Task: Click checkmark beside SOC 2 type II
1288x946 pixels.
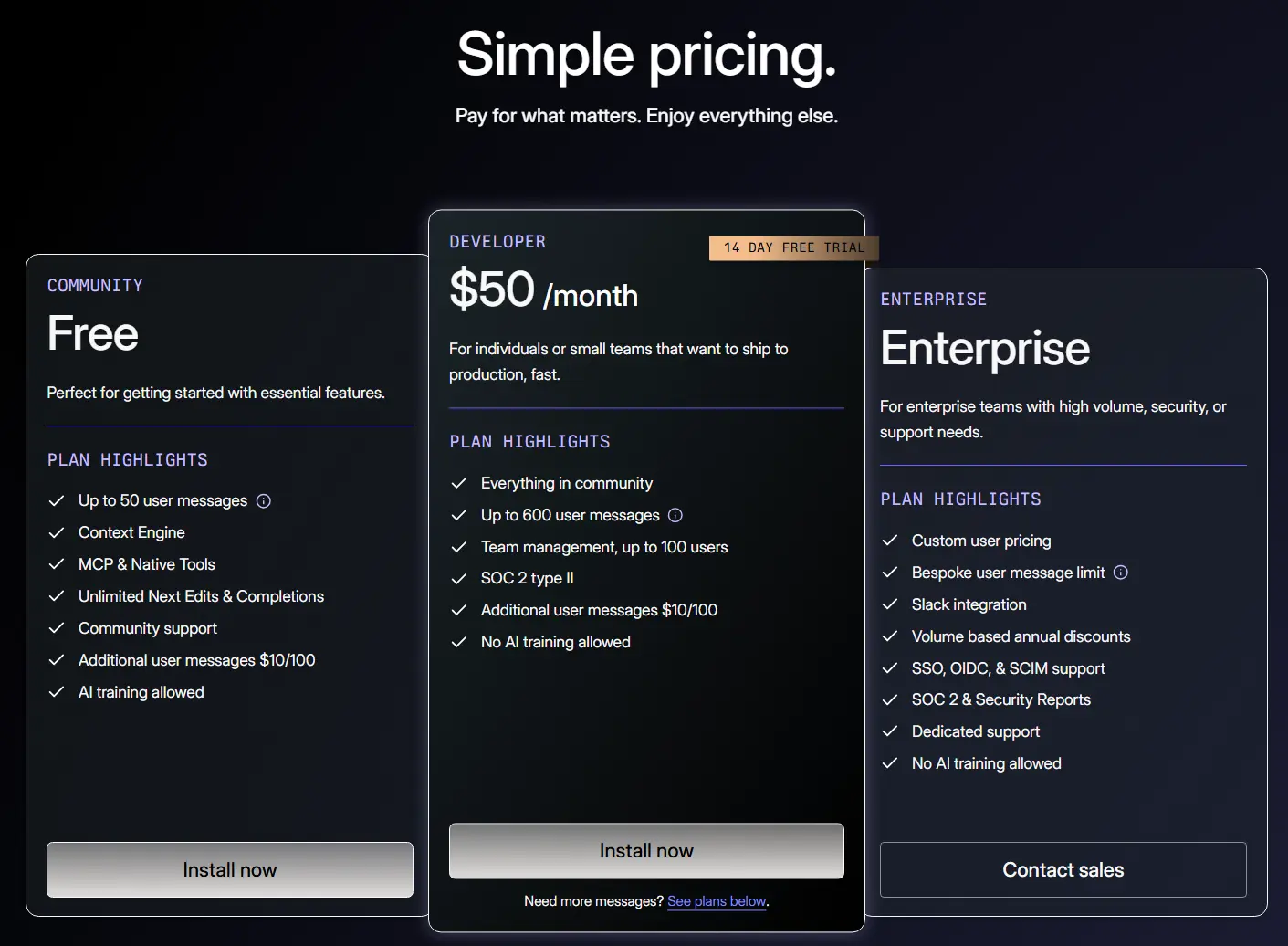Action: (459, 578)
